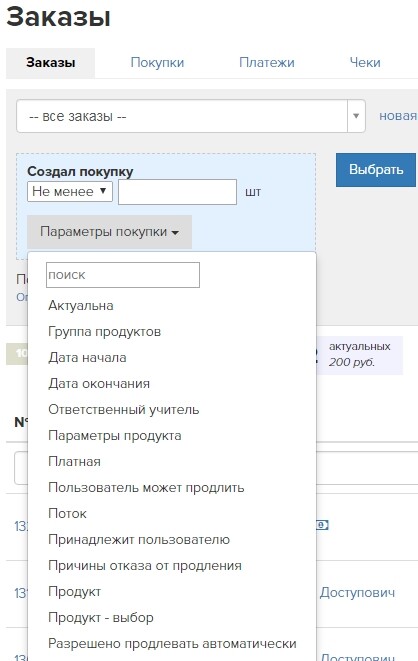Screen dimensions: 418x661
Task: Pick "Платная" from the parameter menu
Action: pos(75,461)
